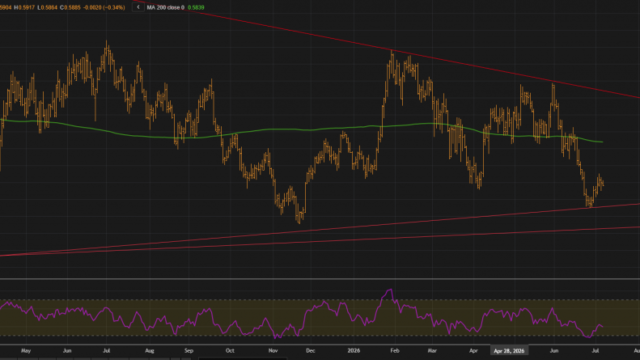Click the Apr label on the time axis
640x360 pixels.
(473, 351)
